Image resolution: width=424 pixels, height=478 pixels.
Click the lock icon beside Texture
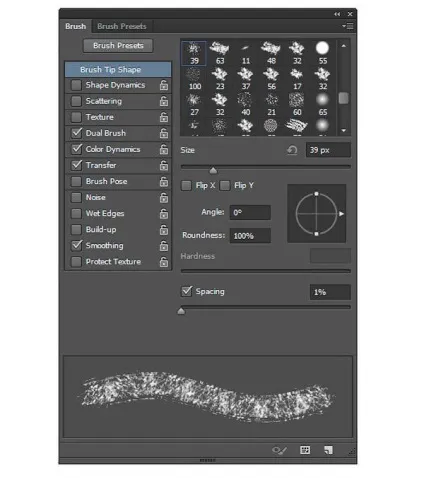click(x=164, y=117)
